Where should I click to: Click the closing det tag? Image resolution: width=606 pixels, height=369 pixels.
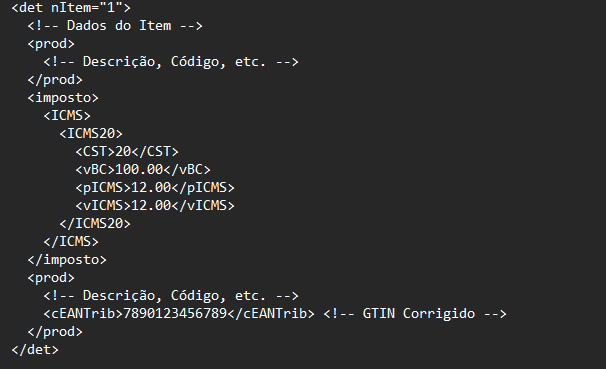tap(35, 350)
